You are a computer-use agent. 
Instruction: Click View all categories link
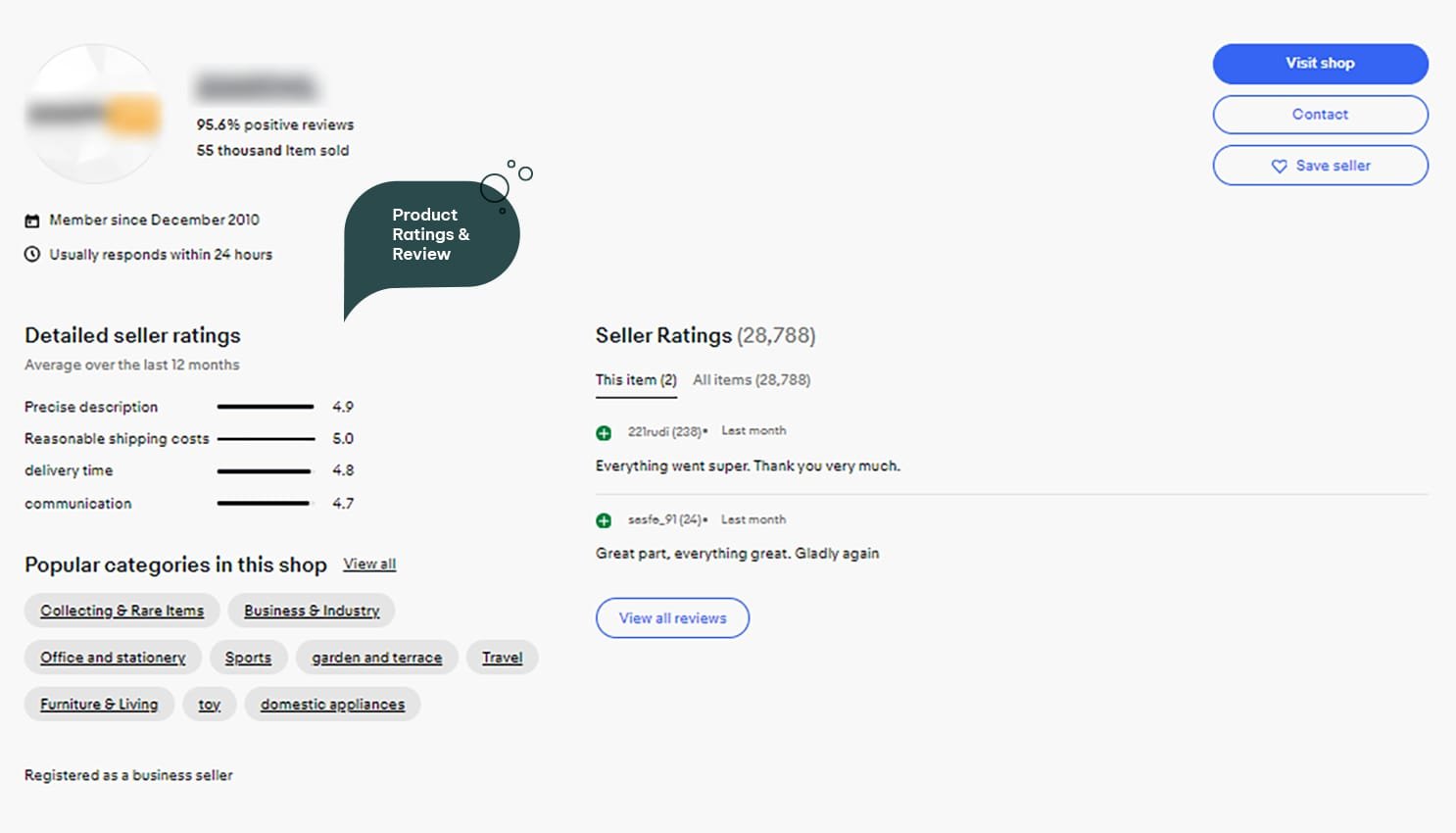coord(369,564)
